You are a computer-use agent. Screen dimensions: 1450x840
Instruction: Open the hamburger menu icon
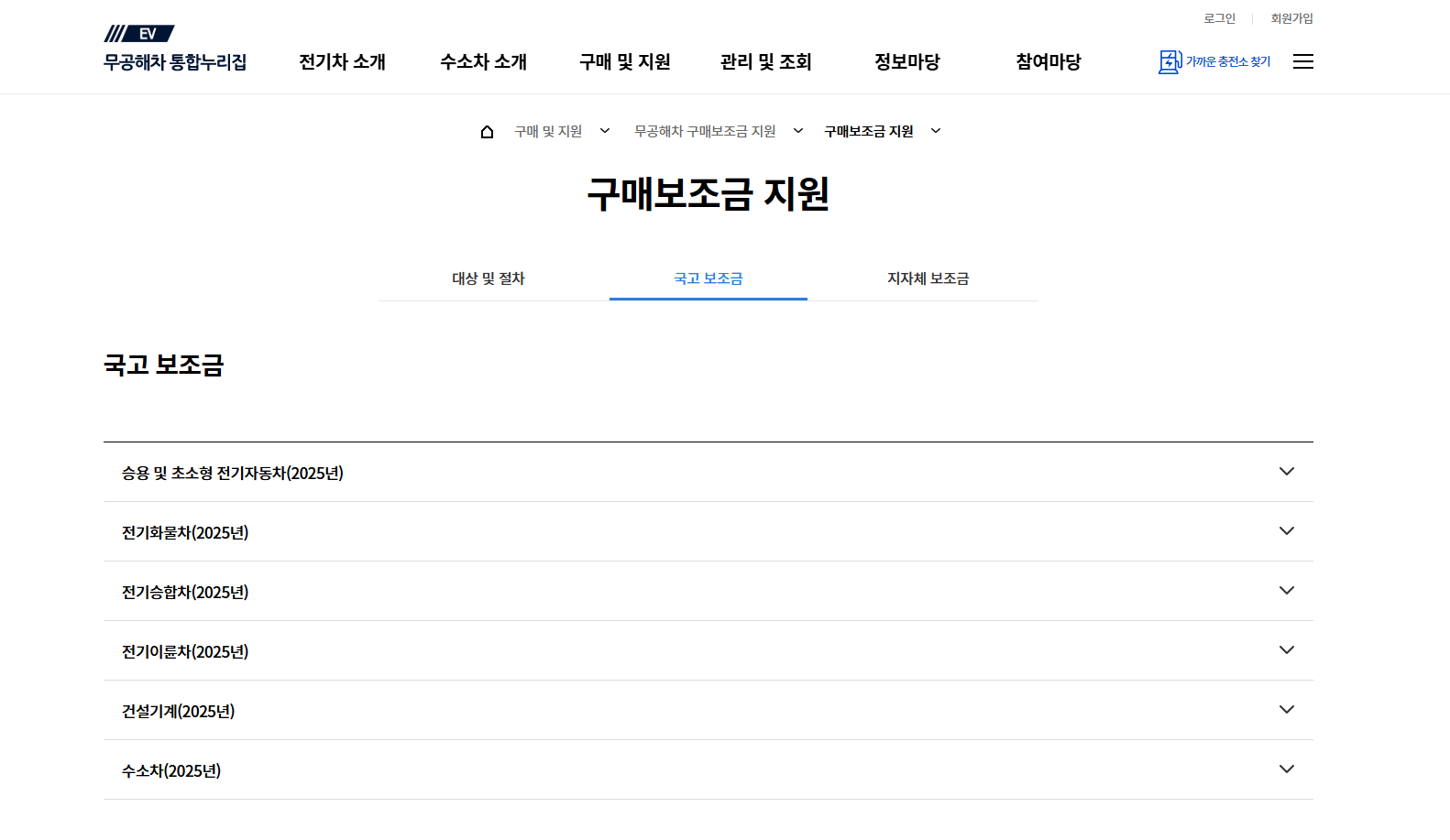tap(1302, 61)
